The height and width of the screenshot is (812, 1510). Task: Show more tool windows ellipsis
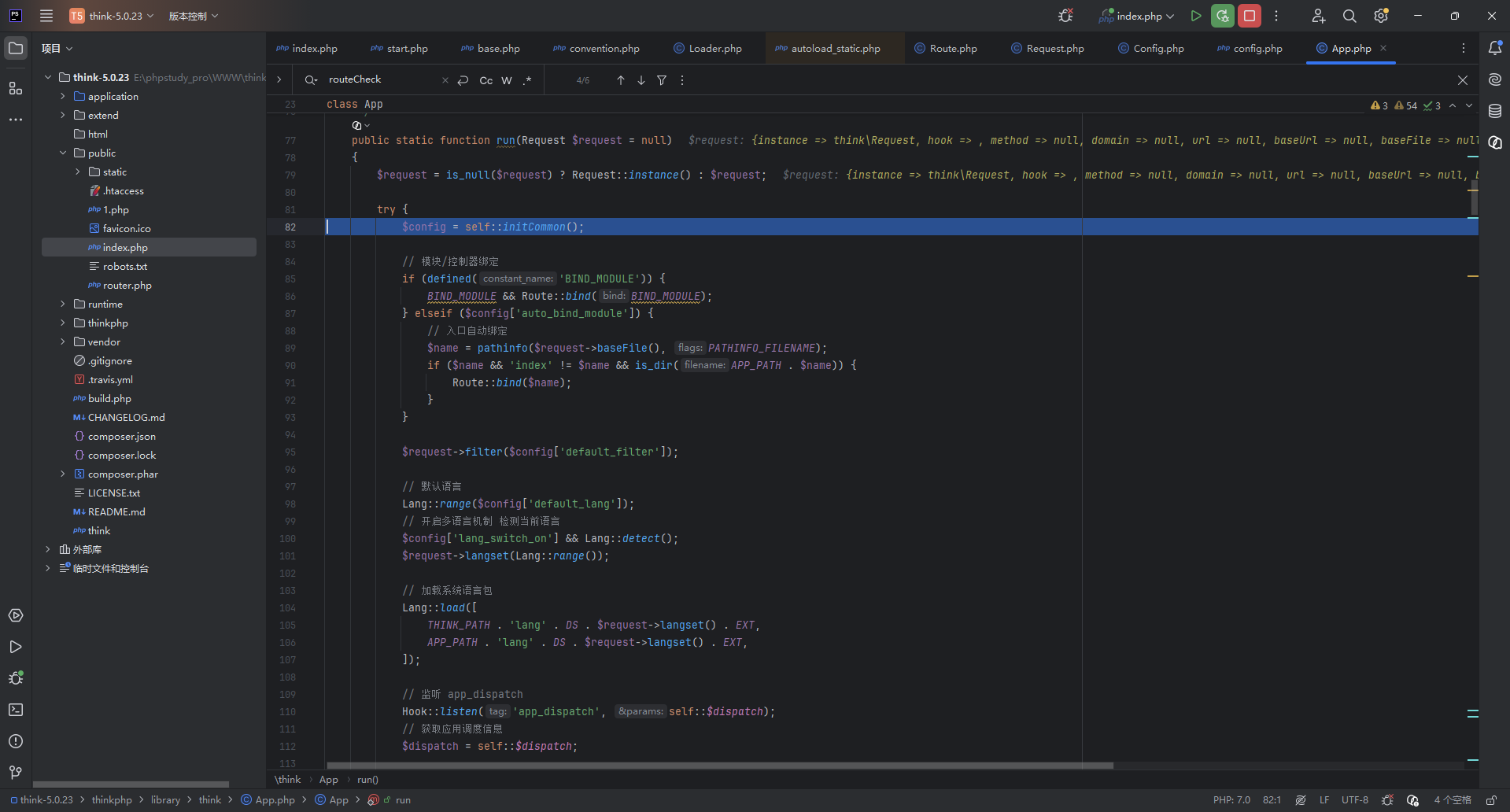click(x=16, y=120)
